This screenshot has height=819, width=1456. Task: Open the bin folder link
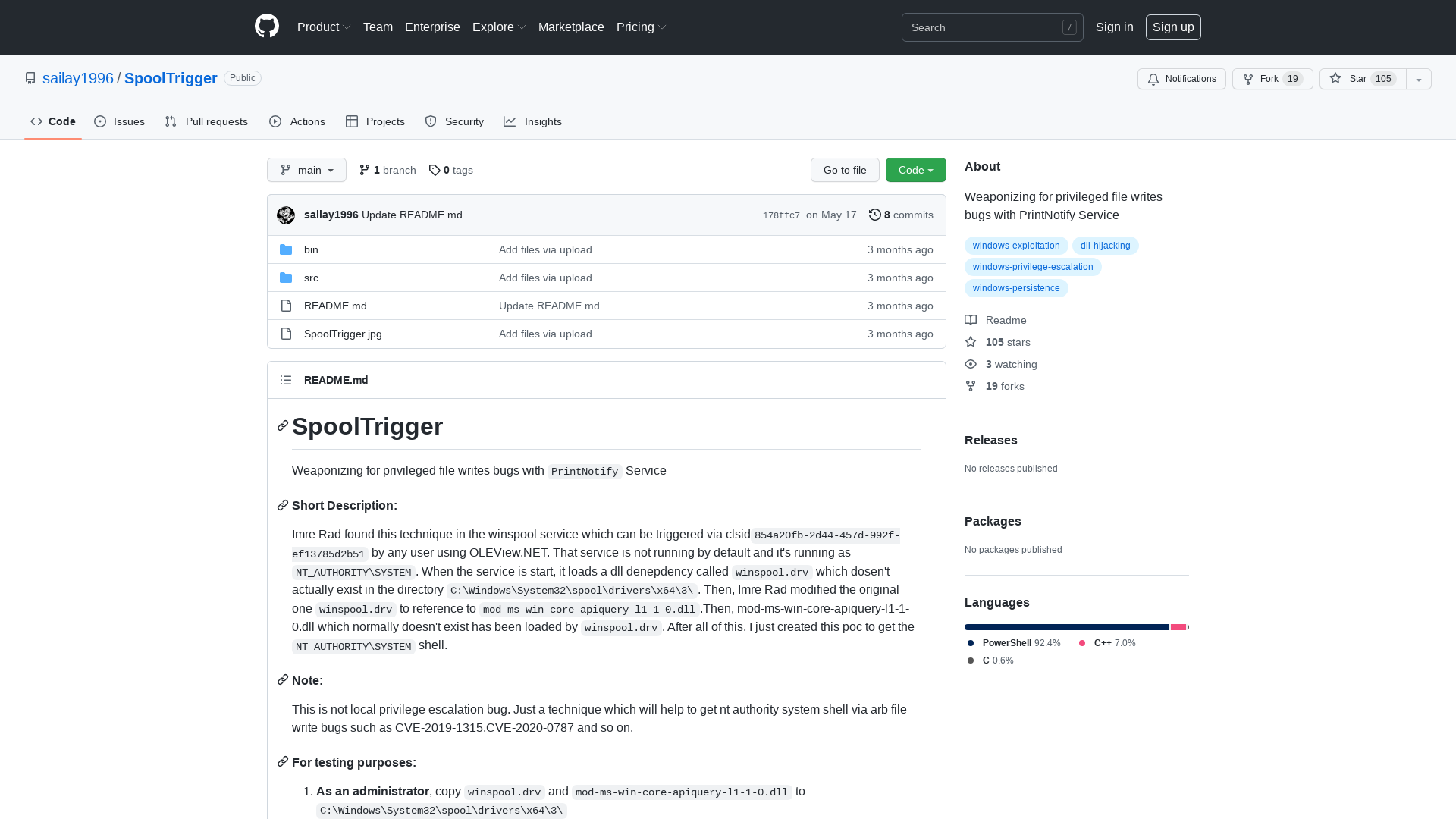tap(311, 249)
